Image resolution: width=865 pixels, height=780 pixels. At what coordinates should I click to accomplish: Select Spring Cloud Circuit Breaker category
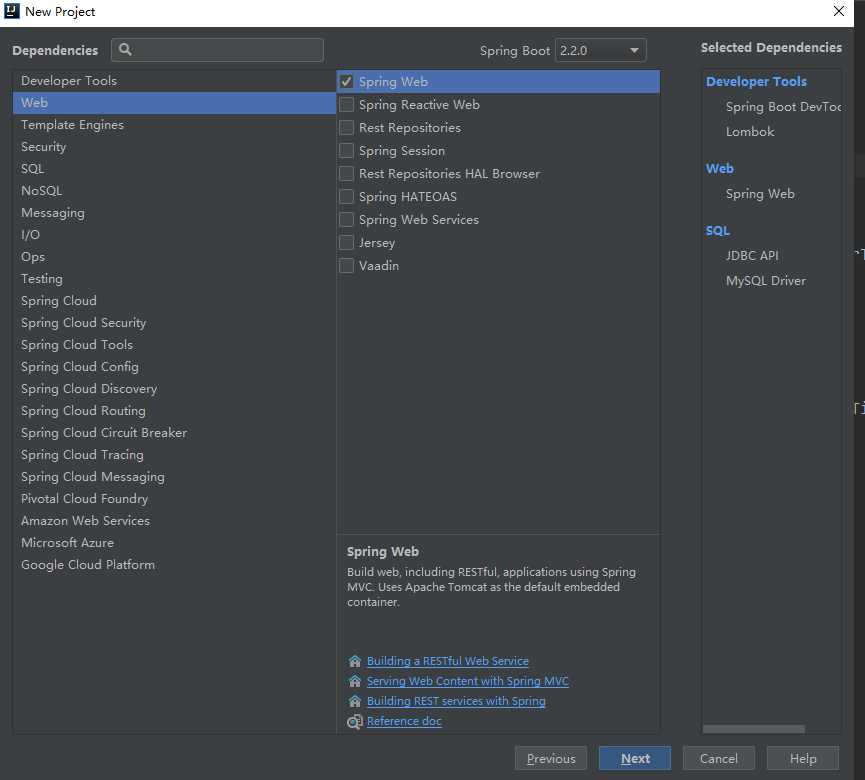click(174, 433)
